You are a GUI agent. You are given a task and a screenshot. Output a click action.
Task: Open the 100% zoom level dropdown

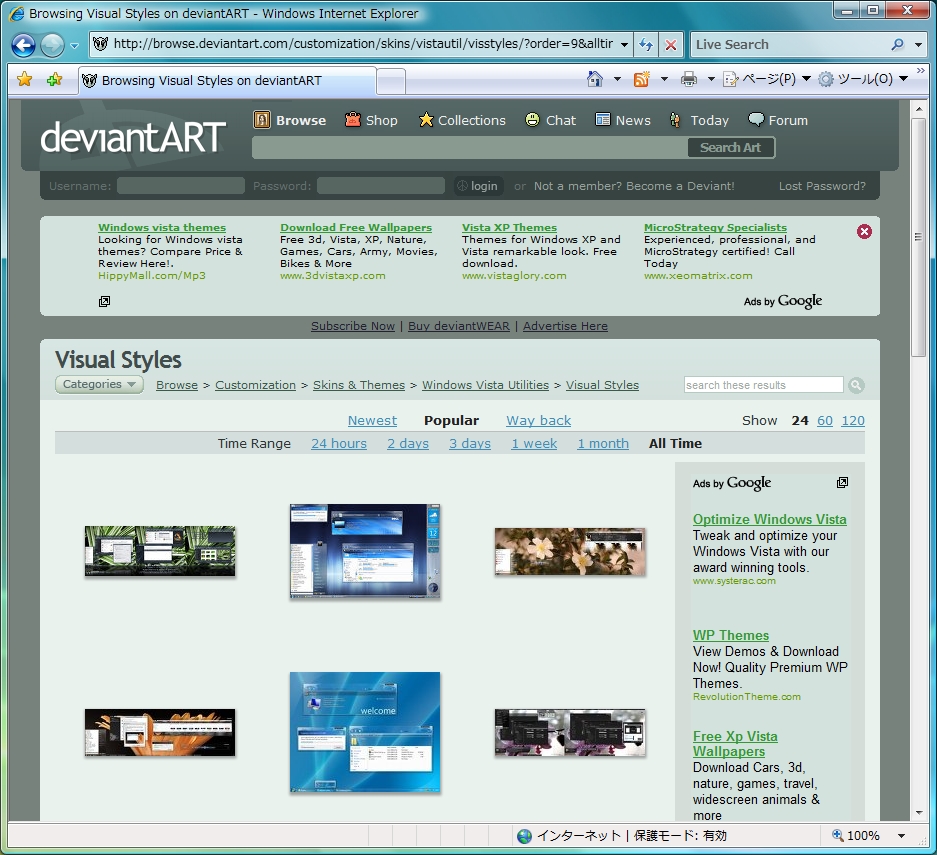902,836
